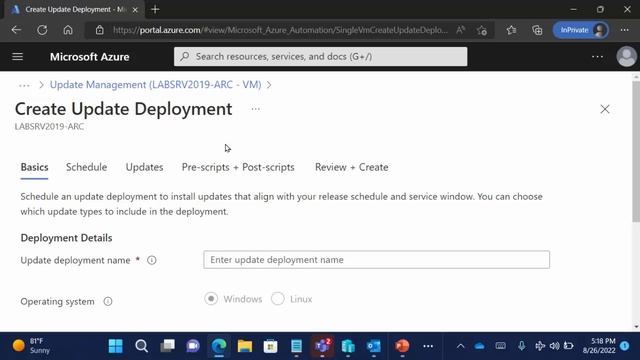Show hidden system tray icons
Viewport: 640px width, 360px height.
(460, 346)
